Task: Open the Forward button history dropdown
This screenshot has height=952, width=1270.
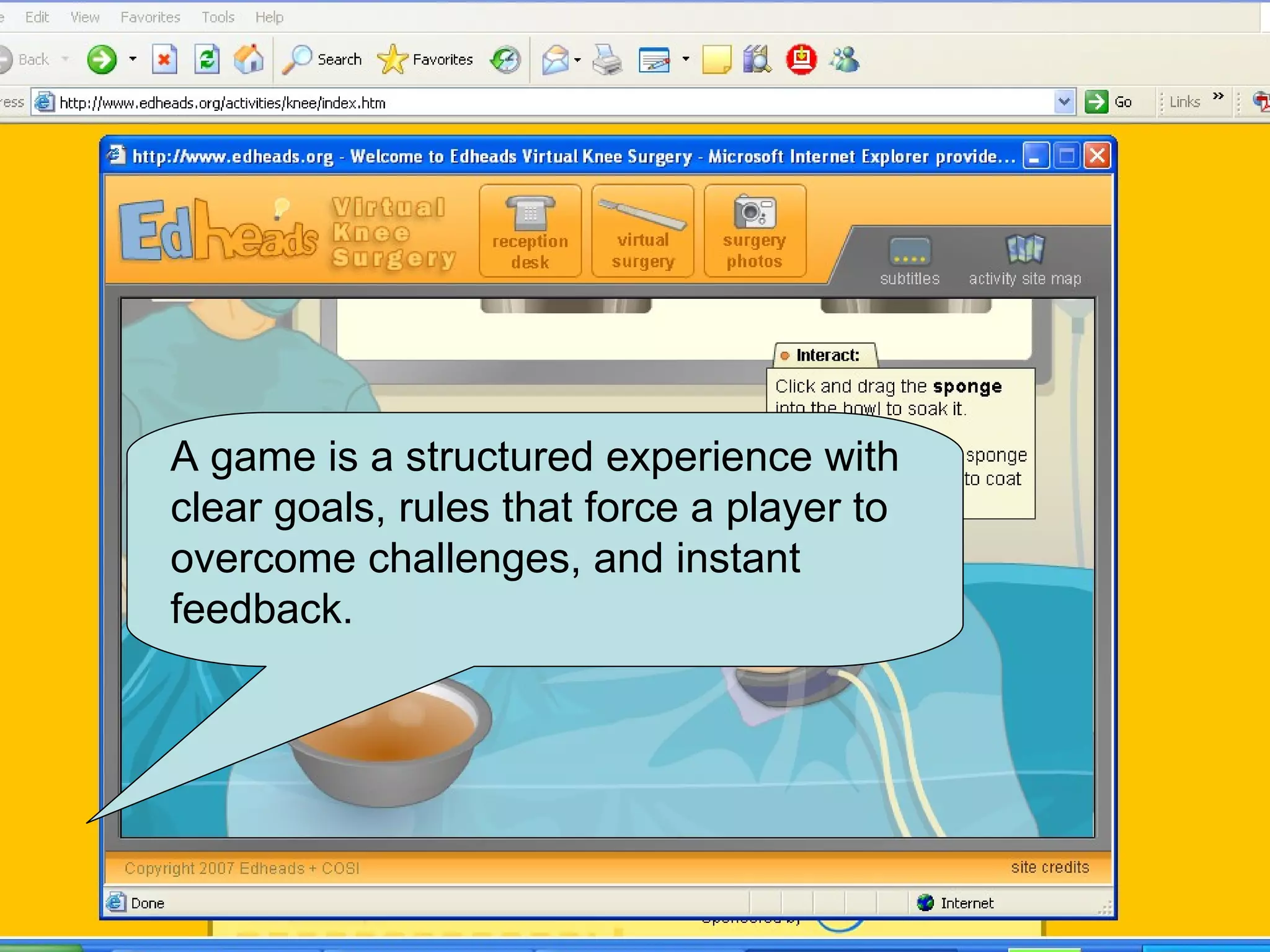Action: (x=132, y=59)
